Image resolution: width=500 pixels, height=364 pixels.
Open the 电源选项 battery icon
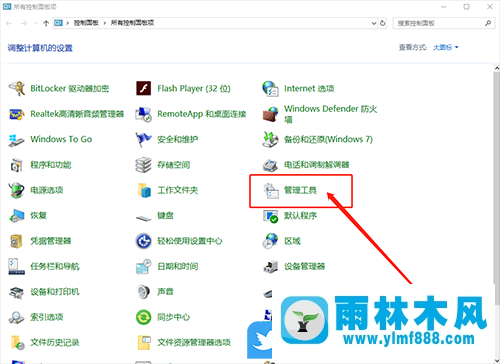tap(16, 190)
